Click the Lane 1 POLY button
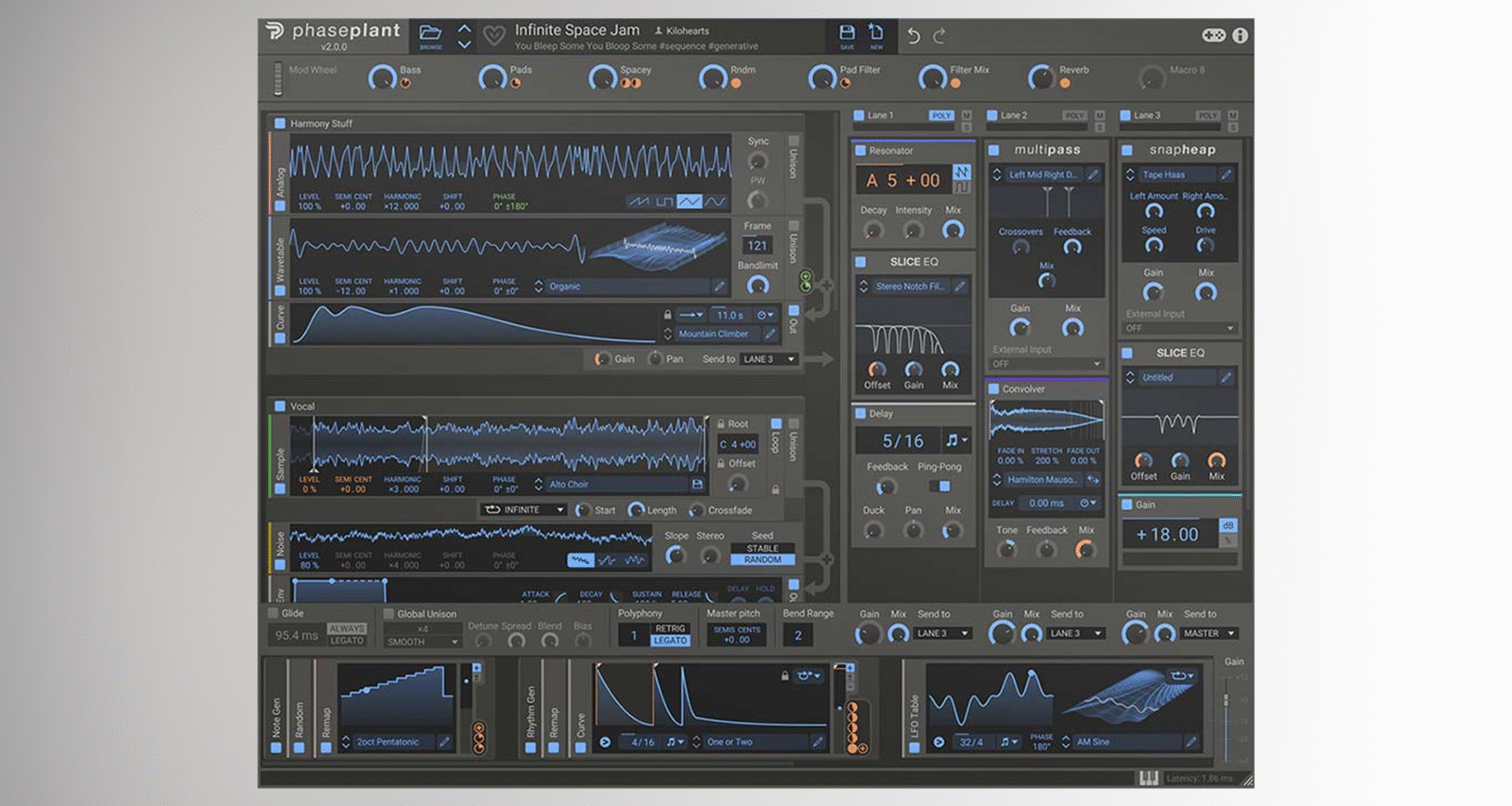This screenshot has width=1512, height=806. [x=941, y=115]
